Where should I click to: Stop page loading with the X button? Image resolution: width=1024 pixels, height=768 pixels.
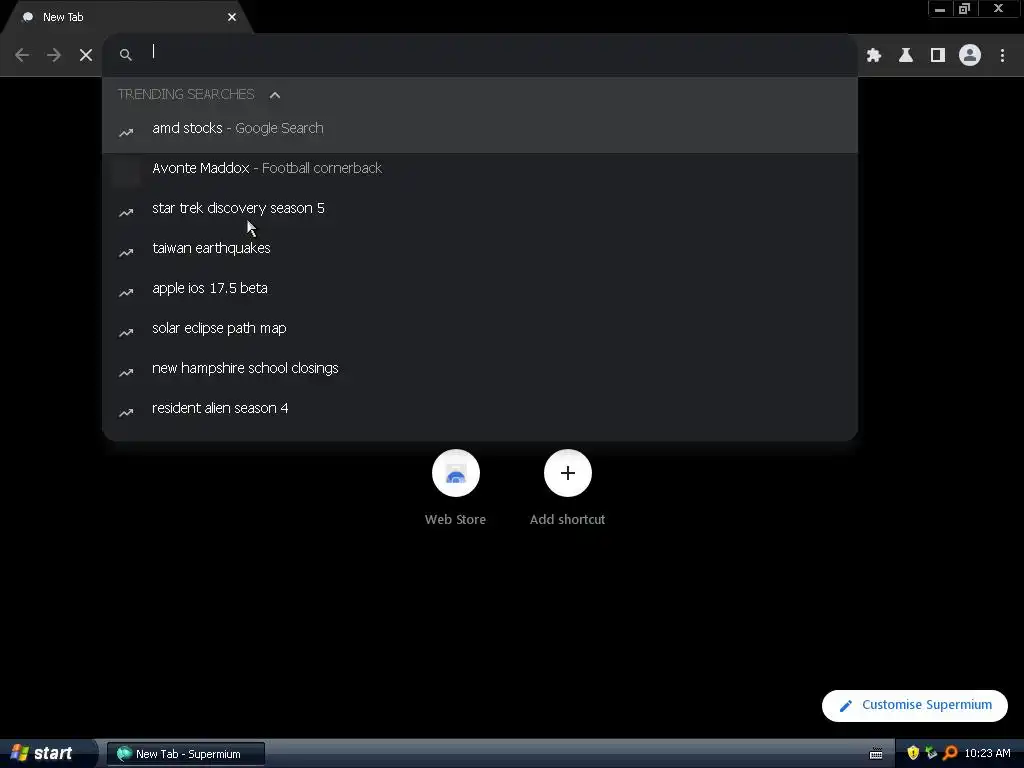(86, 55)
